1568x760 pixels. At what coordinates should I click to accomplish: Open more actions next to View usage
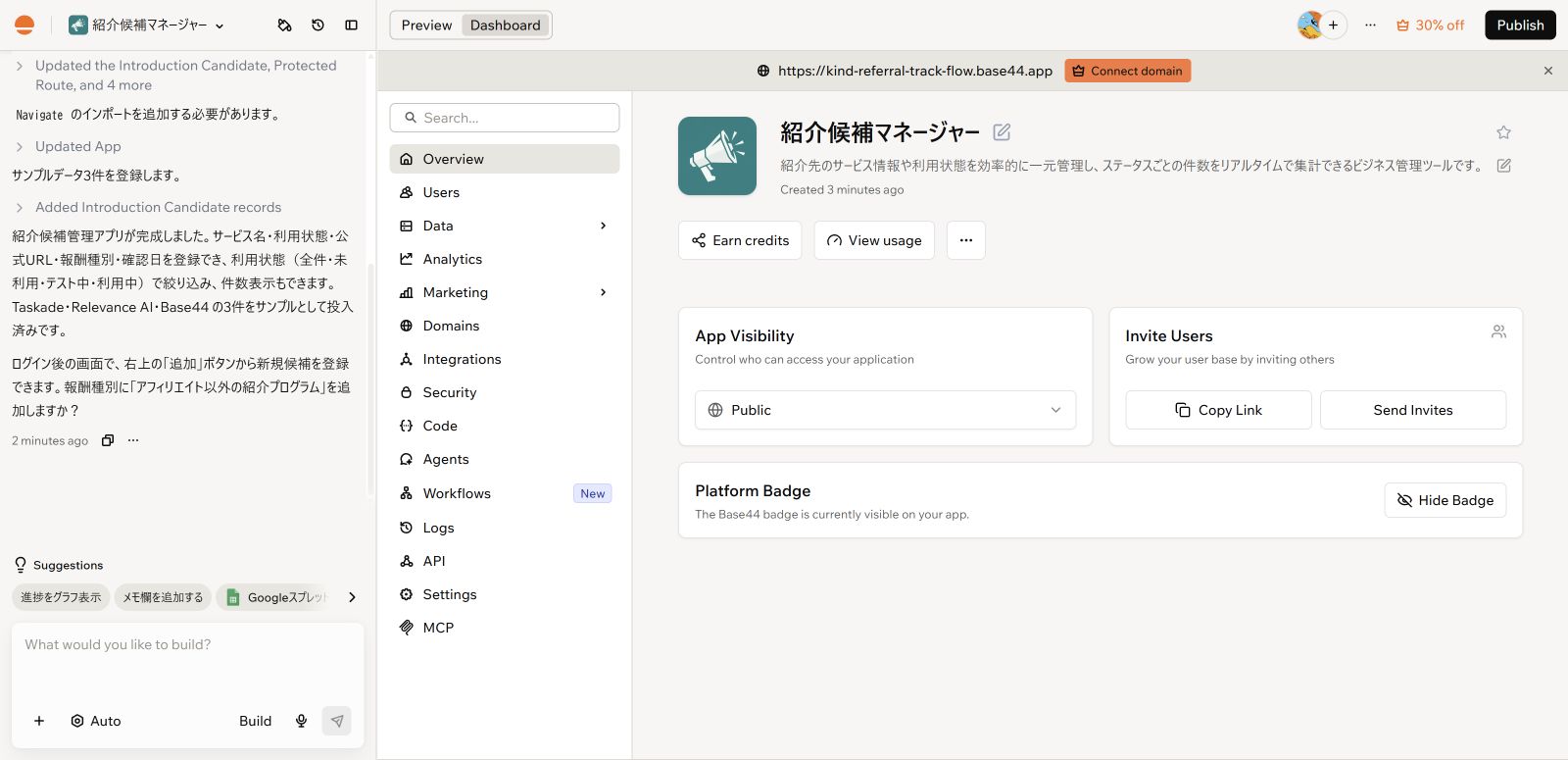(x=966, y=240)
